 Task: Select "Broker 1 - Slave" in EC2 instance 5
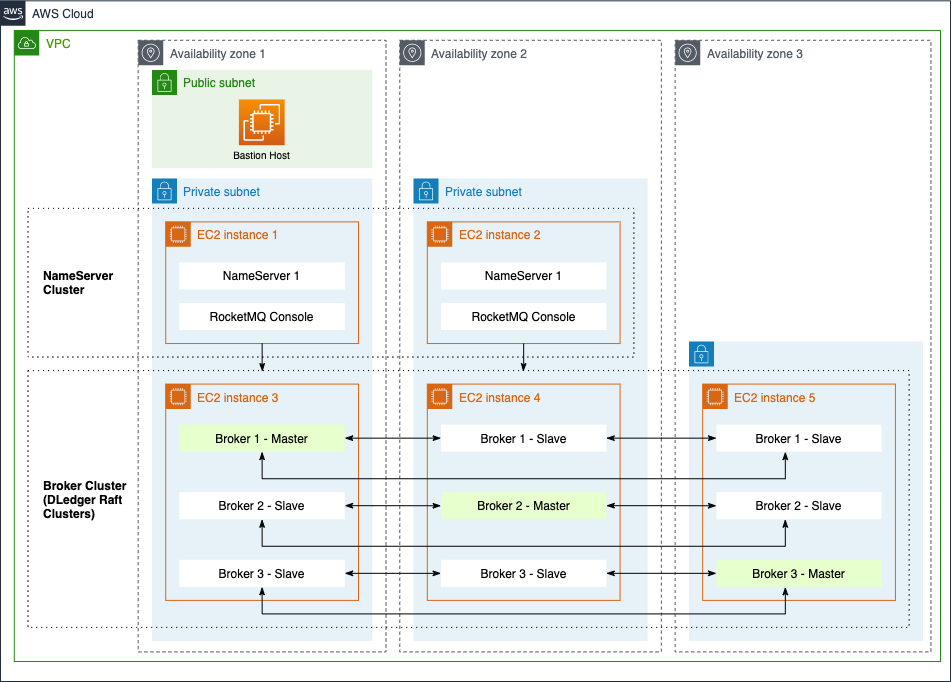tap(798, 438)
